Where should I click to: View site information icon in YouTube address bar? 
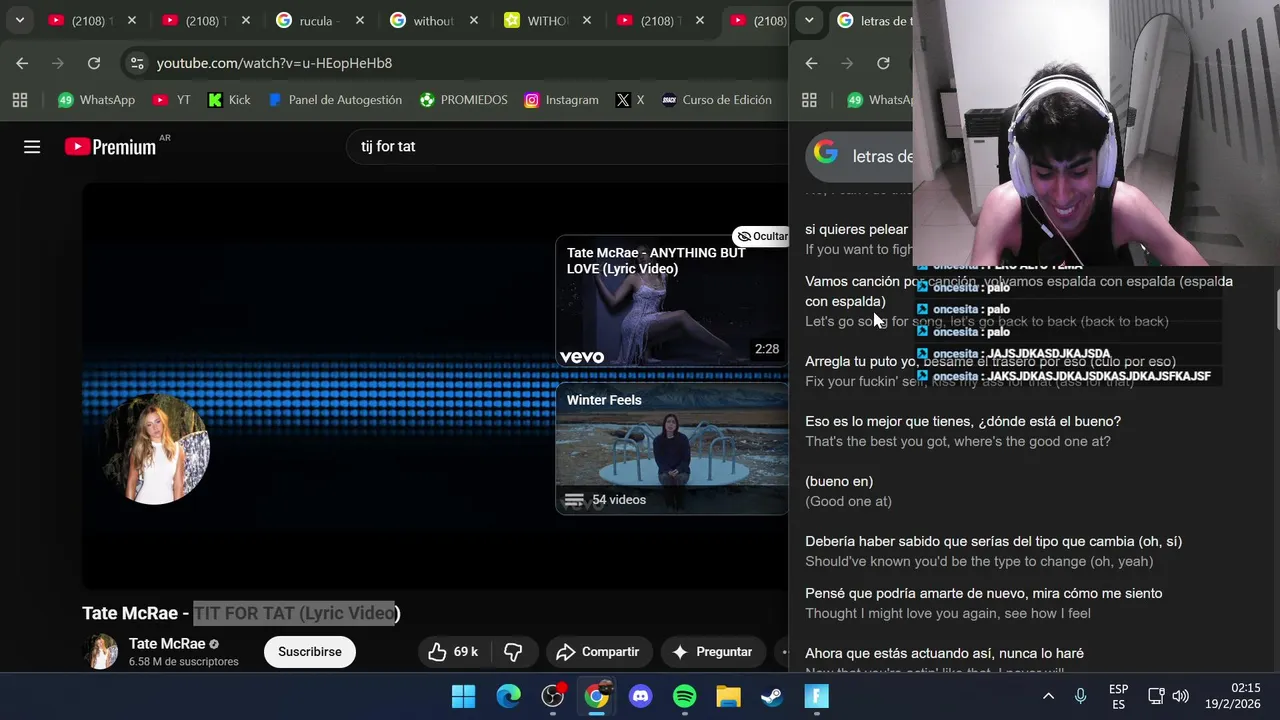137,63
